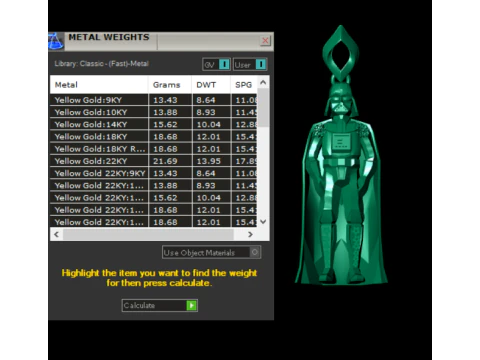
Task: Select the Yellow Gold:22KY row
Action: (x=154, y=161)
